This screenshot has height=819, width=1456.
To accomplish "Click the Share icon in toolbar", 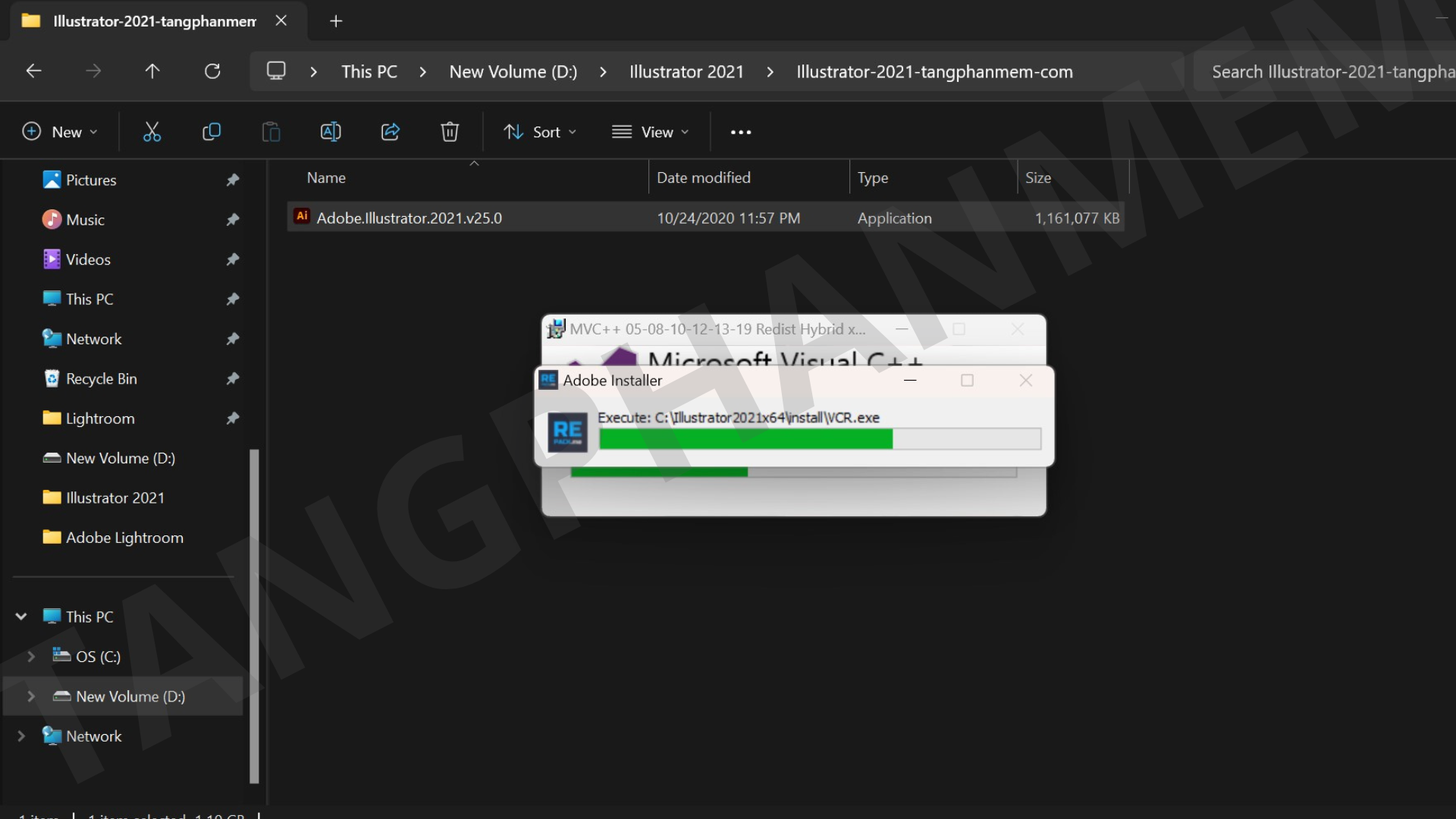I will (391, 132).
